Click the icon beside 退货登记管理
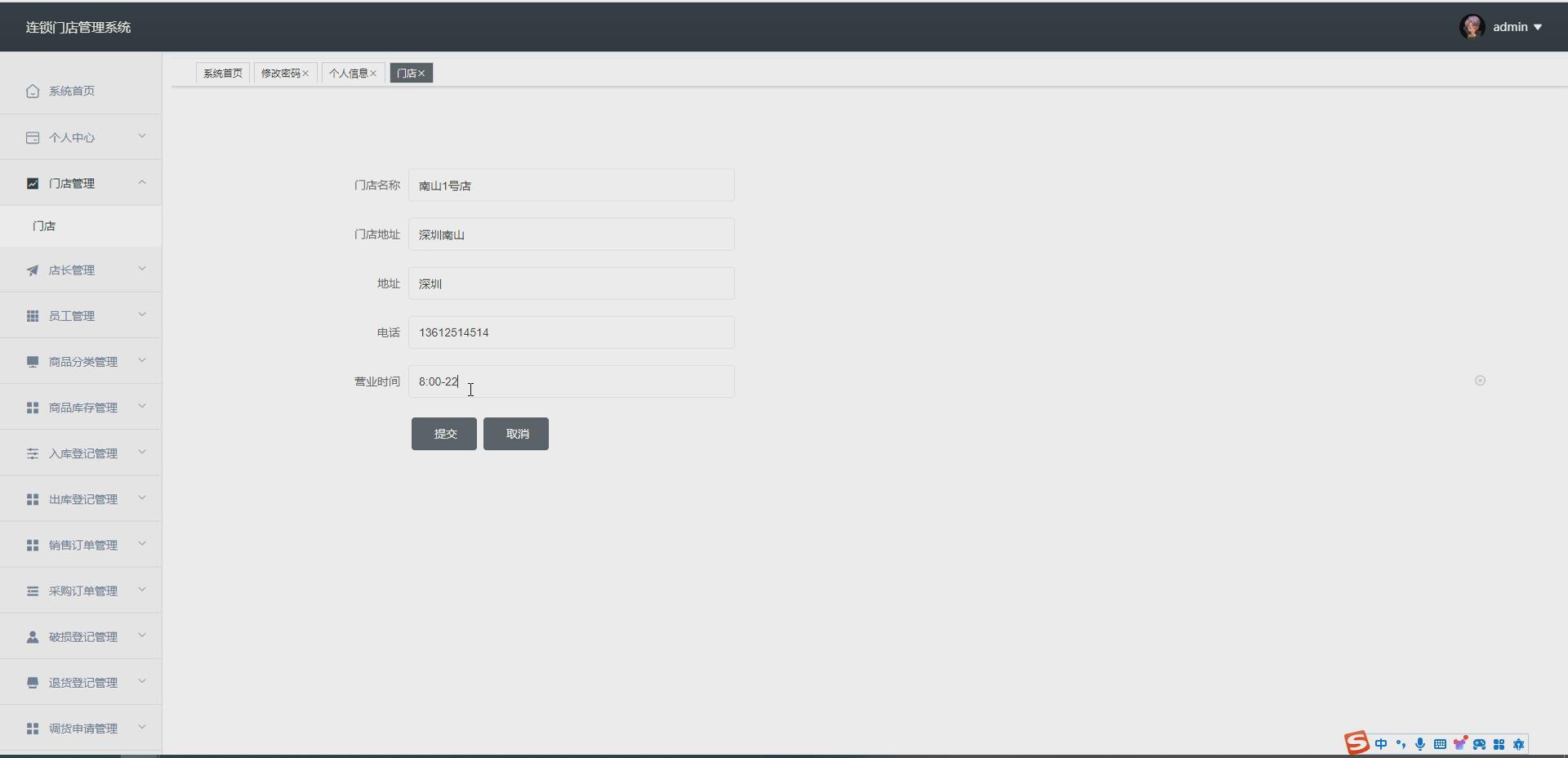Image resolution: width=1568 pixels, height=758 pixels. tap(33, 681)
